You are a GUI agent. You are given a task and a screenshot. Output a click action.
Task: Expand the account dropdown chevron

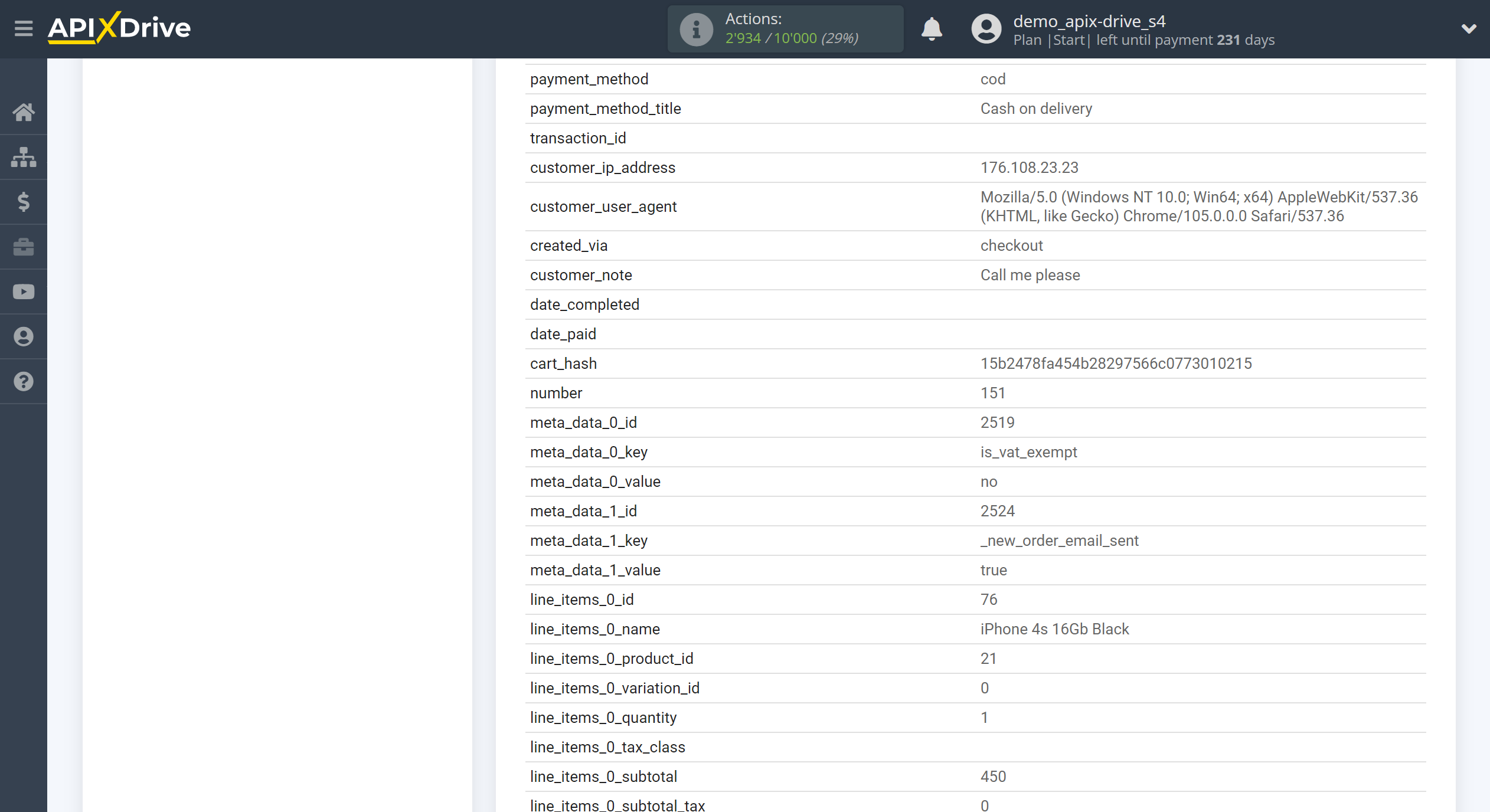pos(1469,29)
